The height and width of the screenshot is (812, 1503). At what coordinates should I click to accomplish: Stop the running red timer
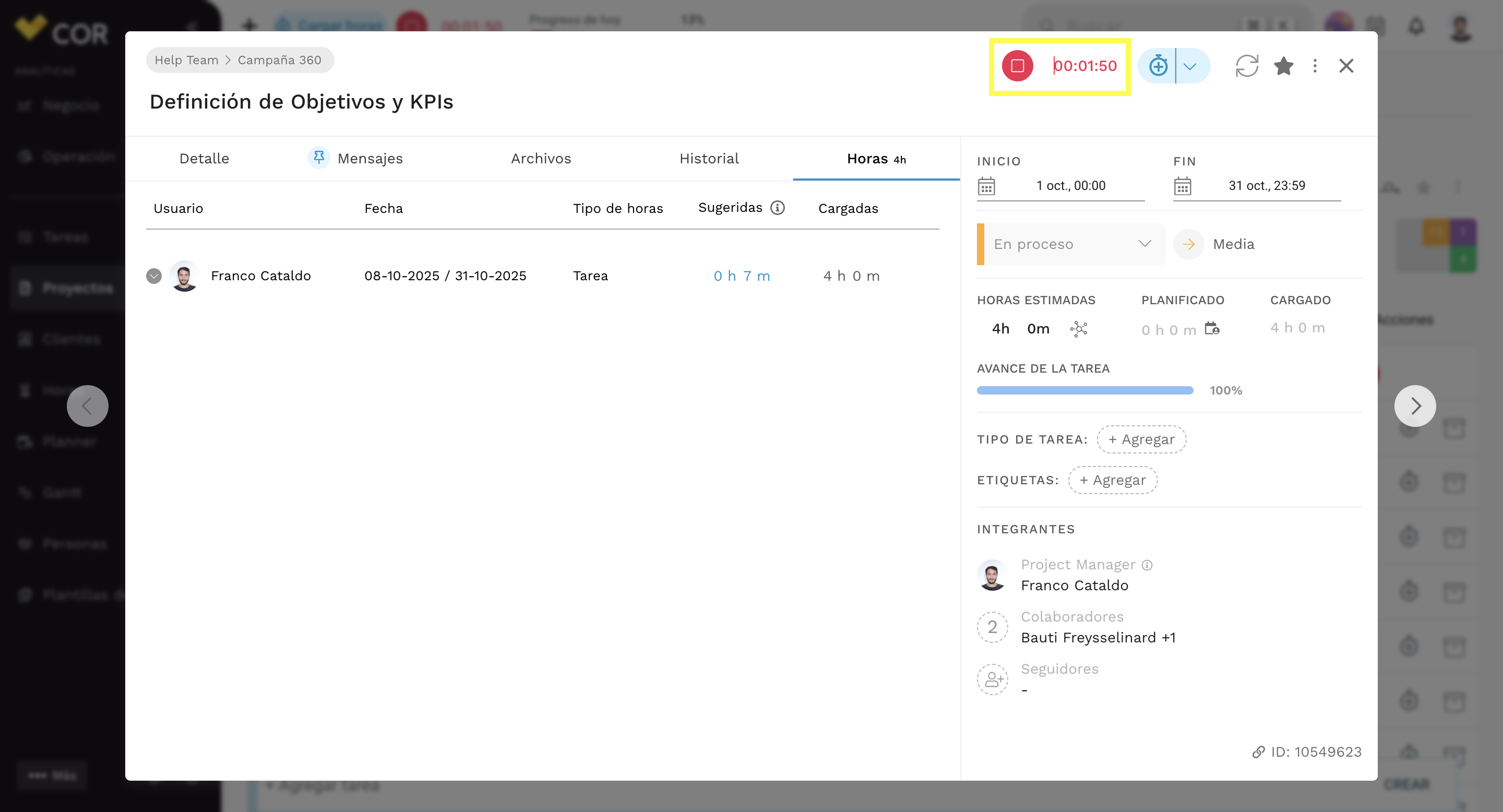tap(1017, 66)
